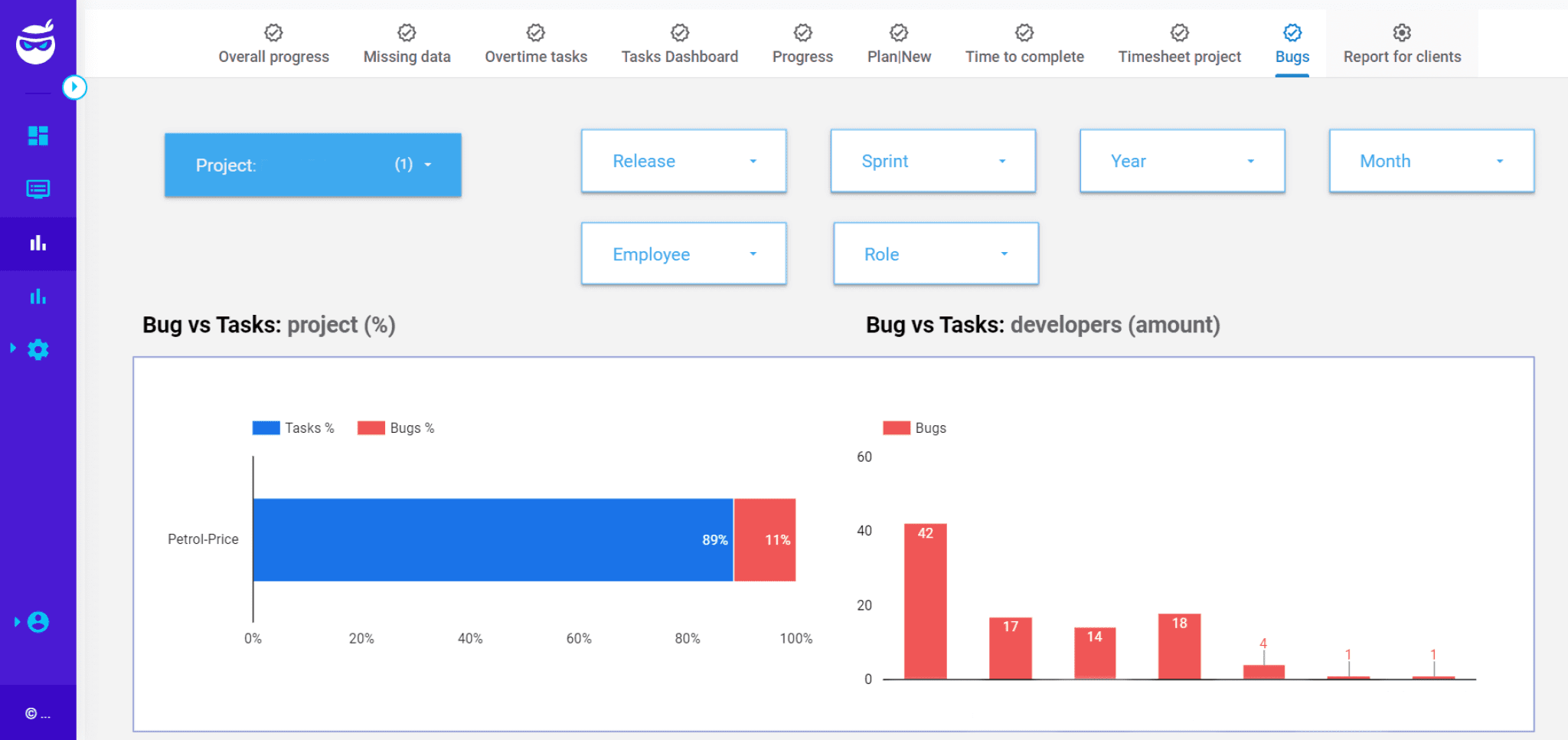
Task: Expand the Project selector showing (1)
Action: click(312, 164)
